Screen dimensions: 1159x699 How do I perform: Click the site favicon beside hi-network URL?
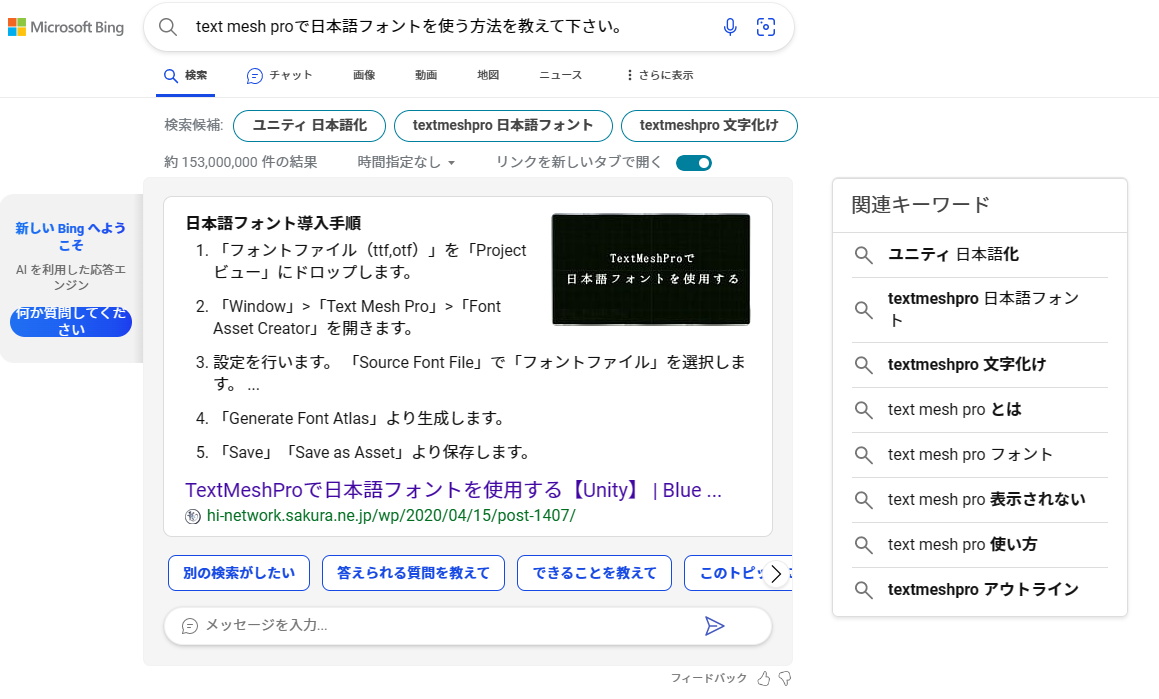[x=193, y=516]
